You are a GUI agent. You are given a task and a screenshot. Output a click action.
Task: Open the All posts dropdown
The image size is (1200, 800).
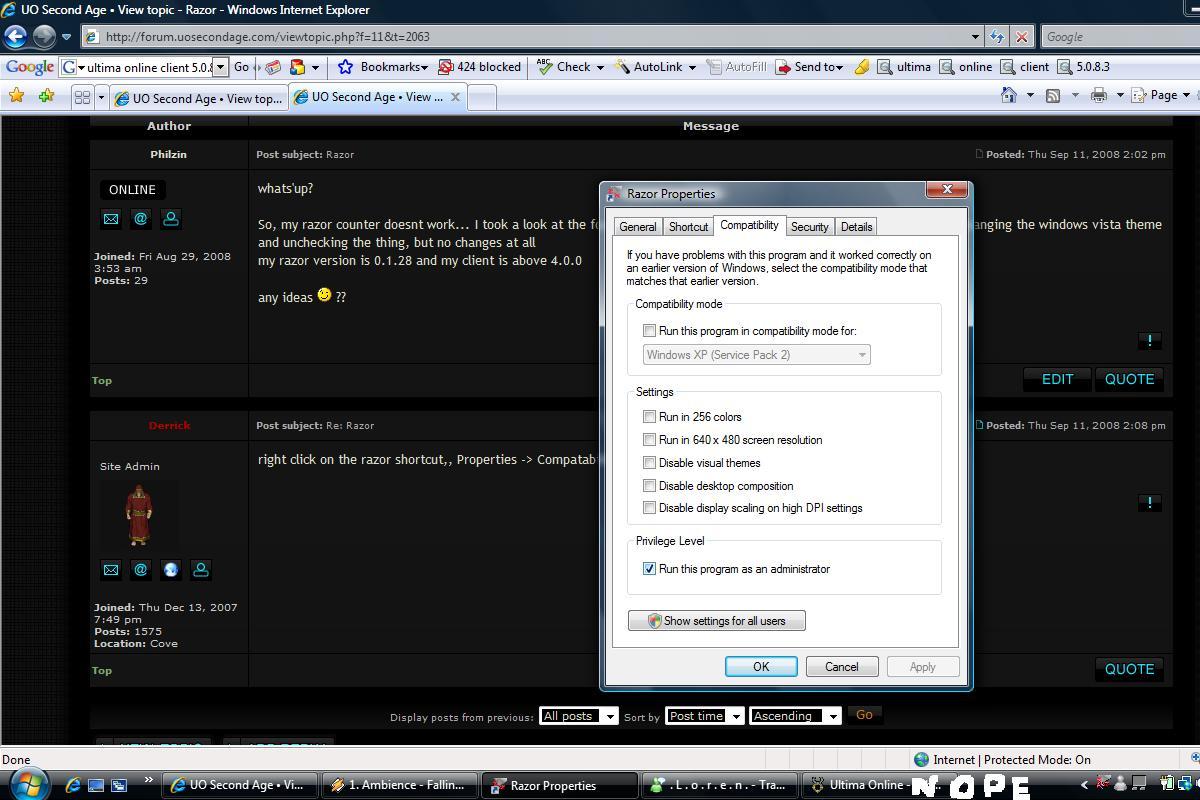point(578,716)
